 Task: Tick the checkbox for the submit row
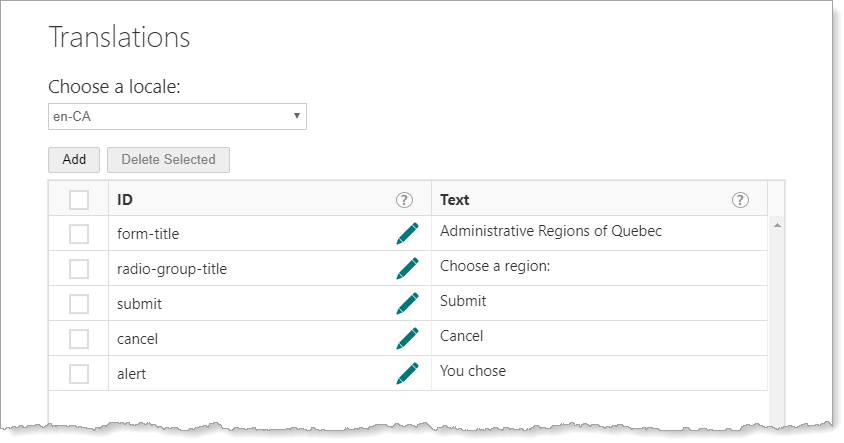[x=79, y=304]
